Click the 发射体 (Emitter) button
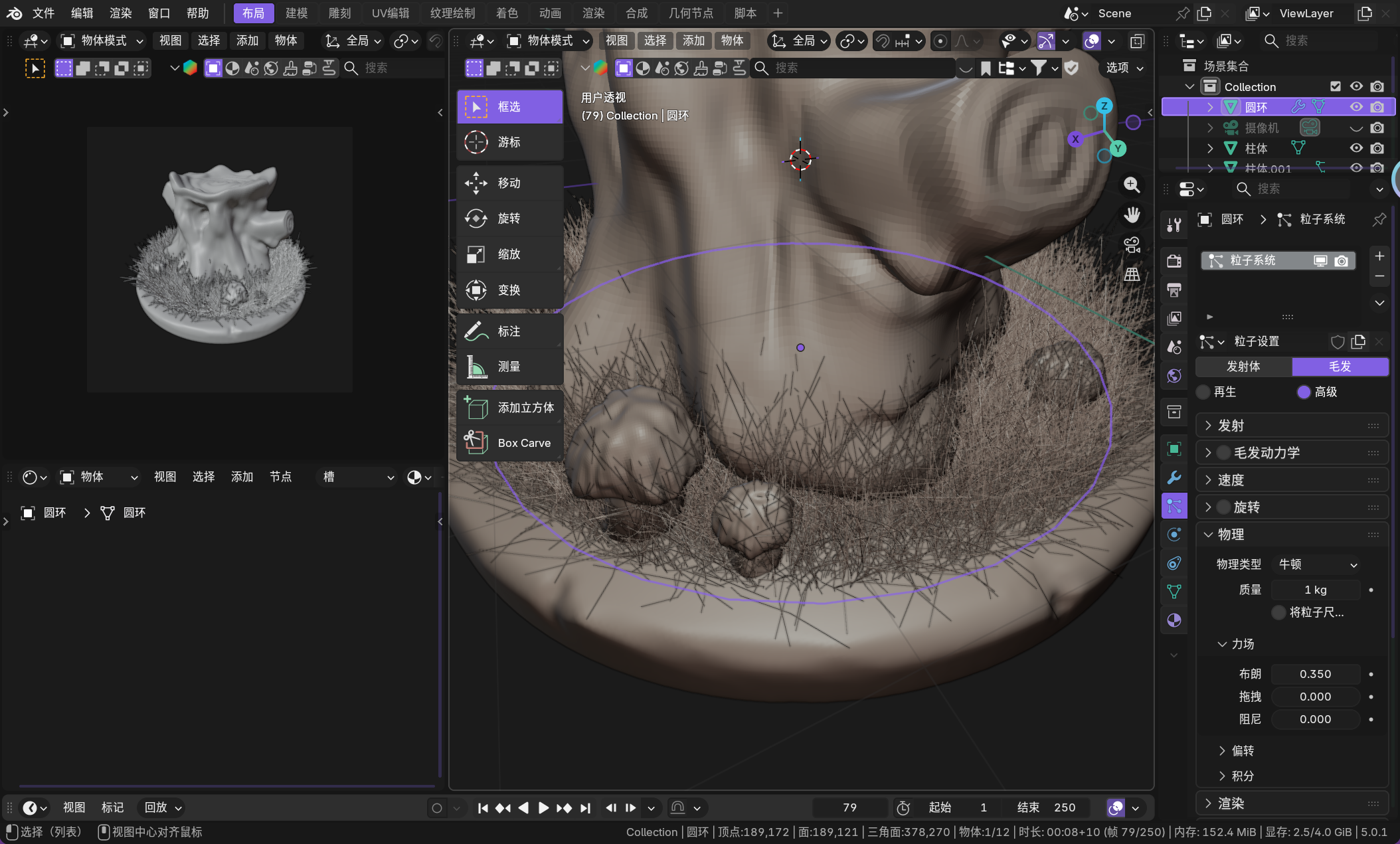Image resolution: width=1400 pixels, height=844 pixels. click(1243, 367)
